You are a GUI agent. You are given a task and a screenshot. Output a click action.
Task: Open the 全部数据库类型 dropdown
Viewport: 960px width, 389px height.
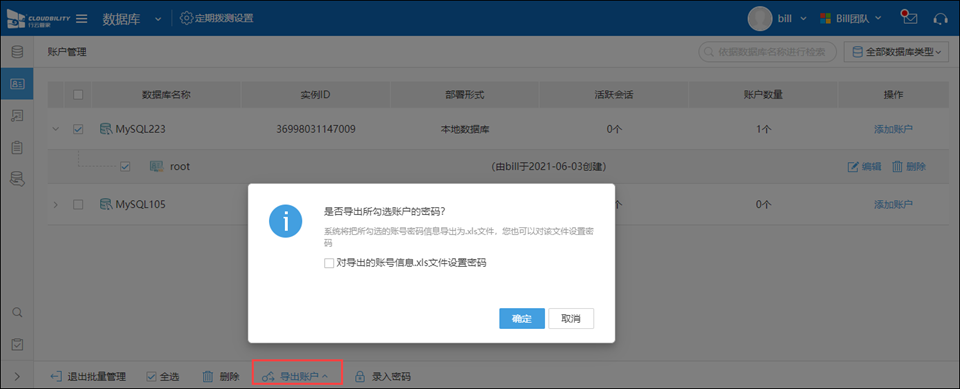tap(896, 53)
